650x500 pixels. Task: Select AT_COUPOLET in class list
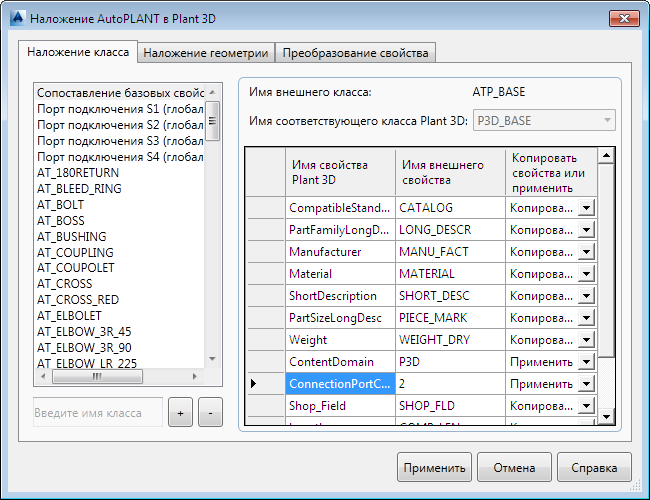coord(120,268)
